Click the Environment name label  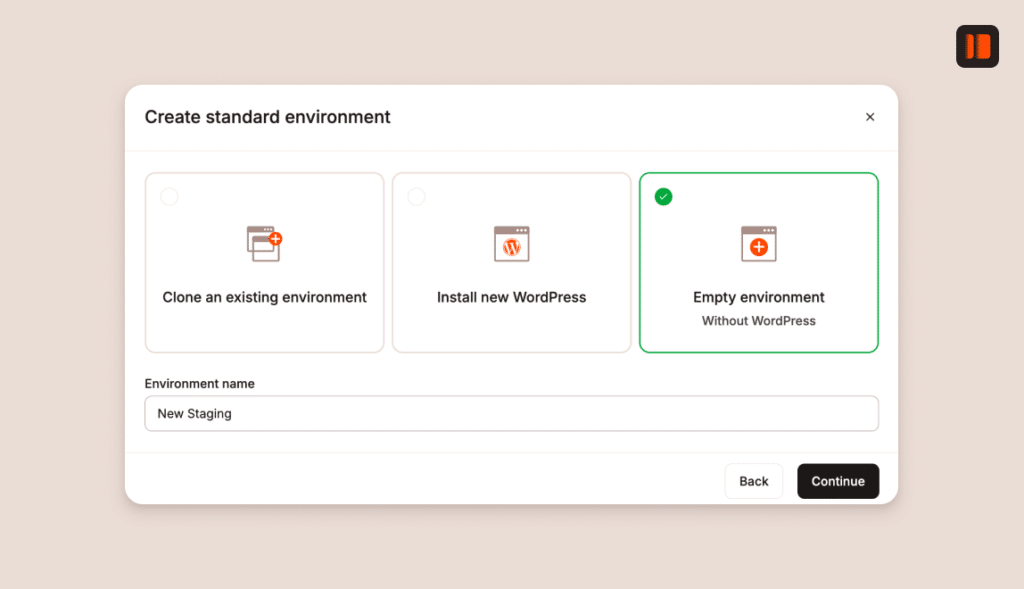point(200,383)
